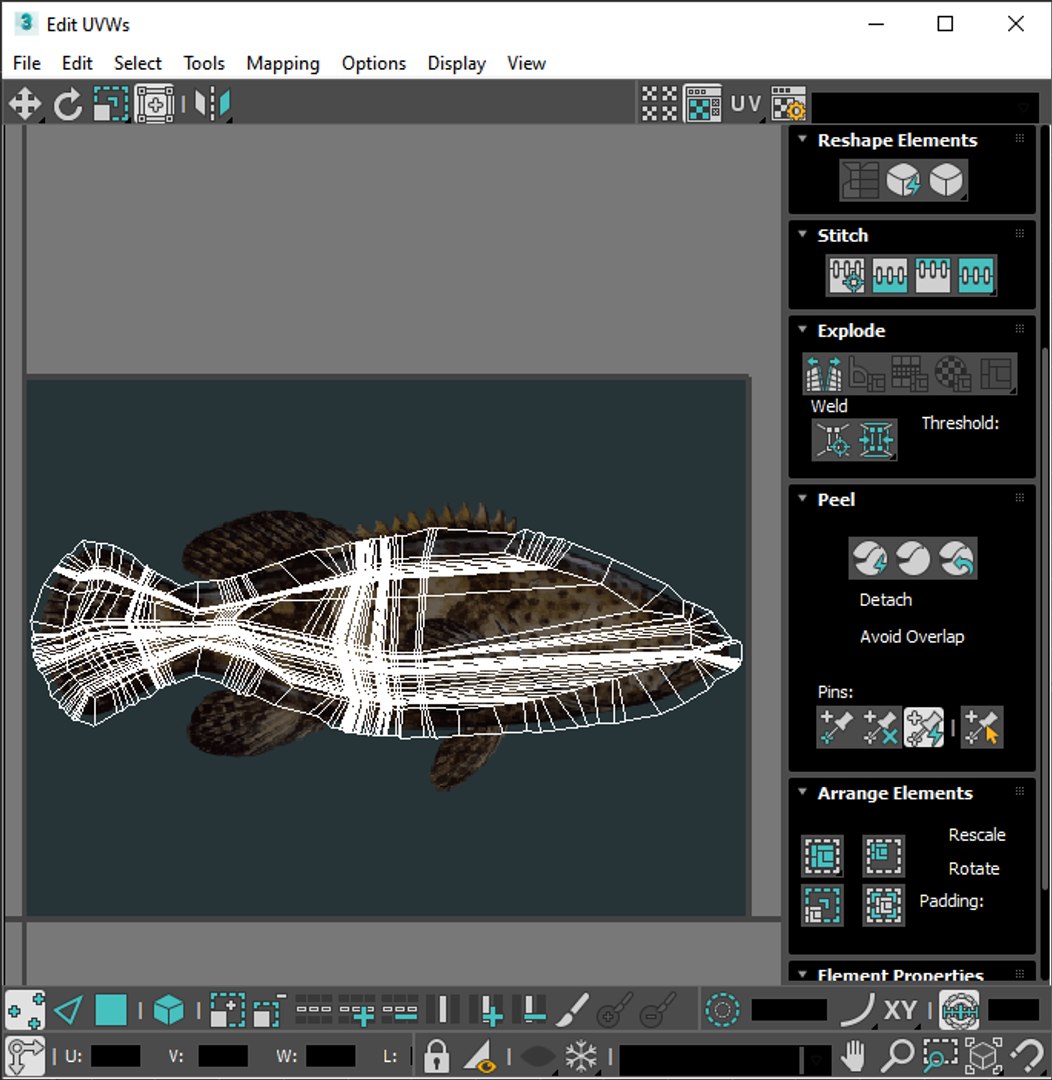
Task: Click the fully teal Stitch custom icon
Action: [976, 276]
